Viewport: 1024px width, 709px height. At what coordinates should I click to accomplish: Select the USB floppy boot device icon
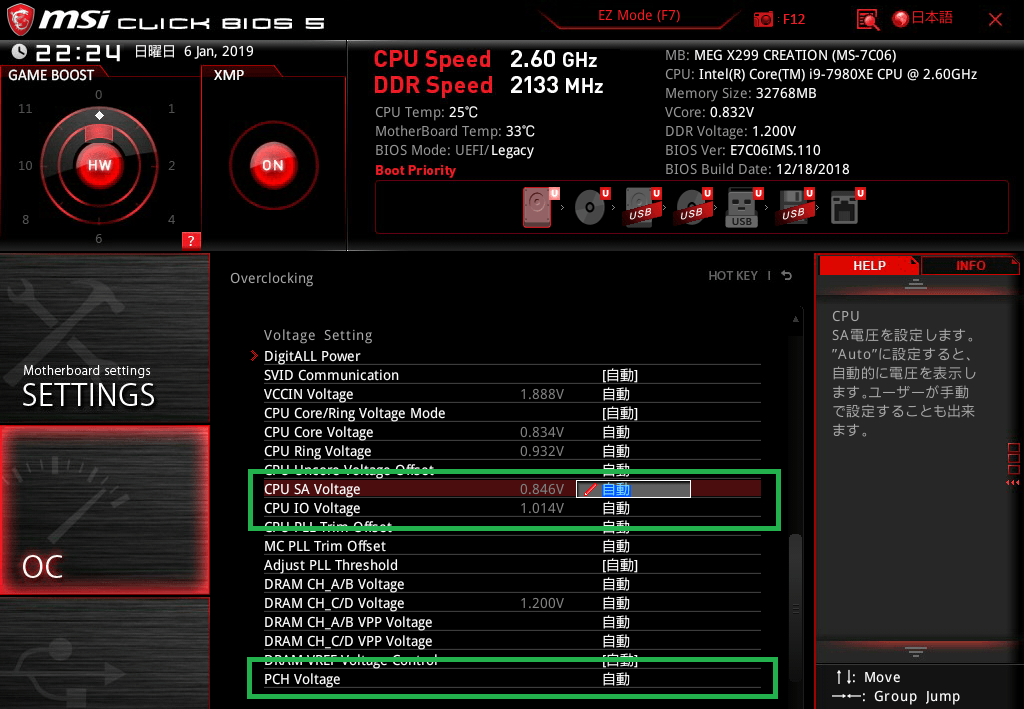click(794, 207)
